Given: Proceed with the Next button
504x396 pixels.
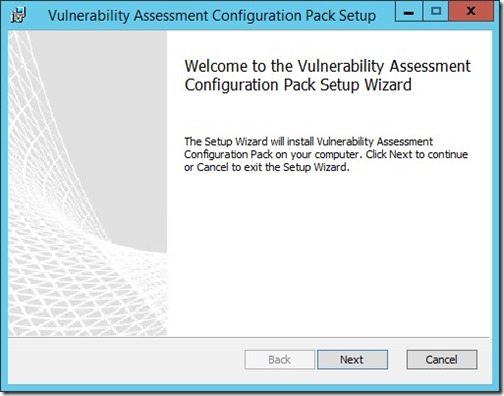Looking at the screenshot, I should tap(352, 360).
